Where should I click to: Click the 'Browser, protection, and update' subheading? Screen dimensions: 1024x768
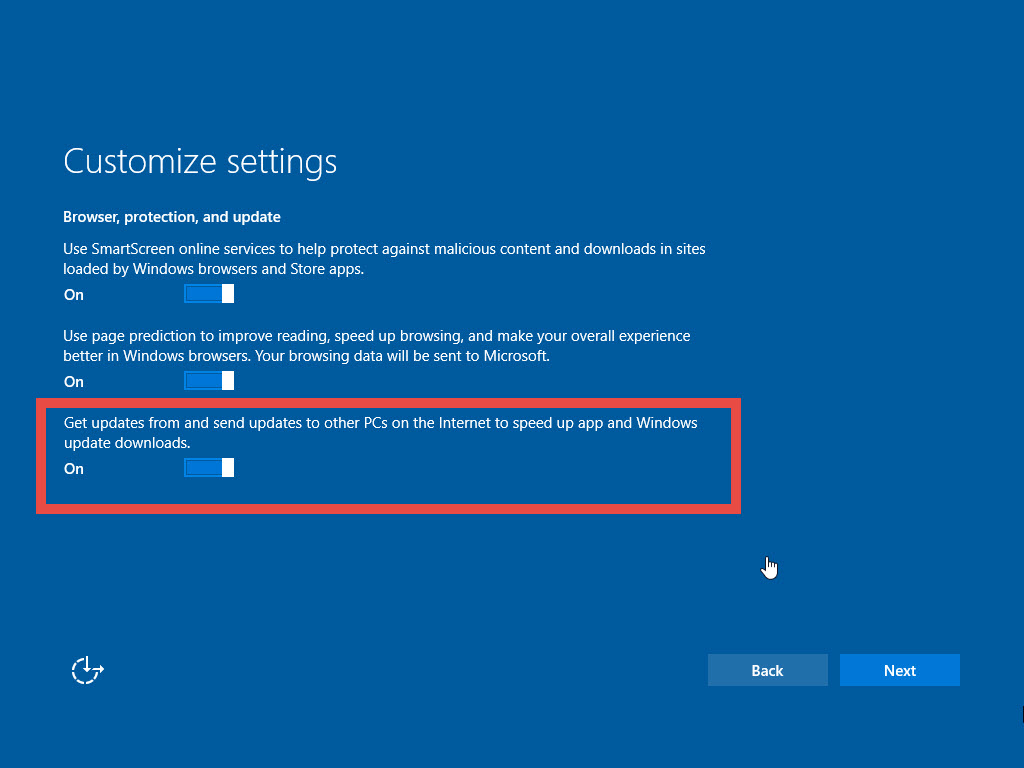[x=172, y=217]
